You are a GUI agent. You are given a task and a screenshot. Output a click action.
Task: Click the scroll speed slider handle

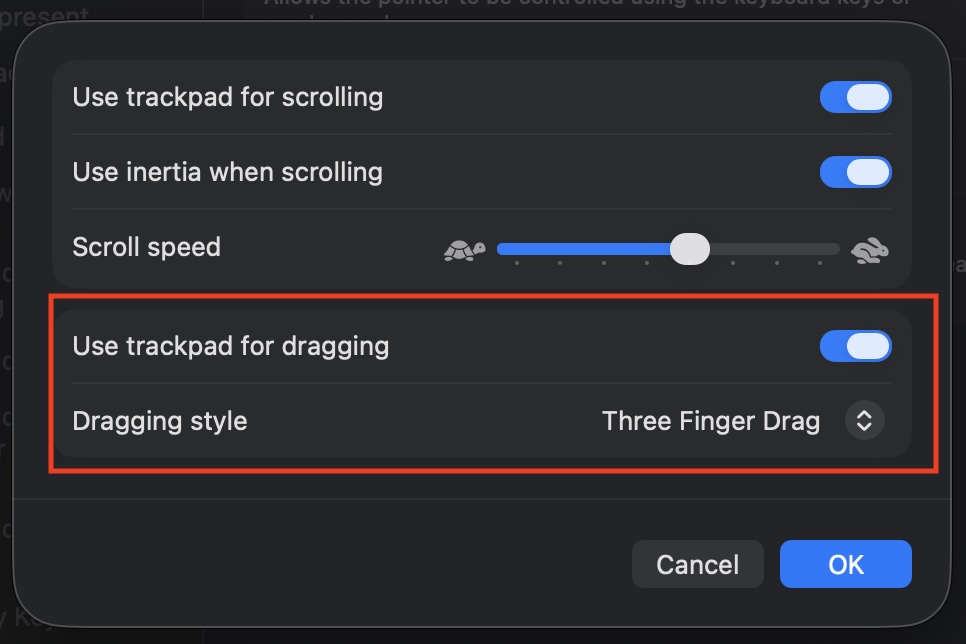(x=690, y=248)
